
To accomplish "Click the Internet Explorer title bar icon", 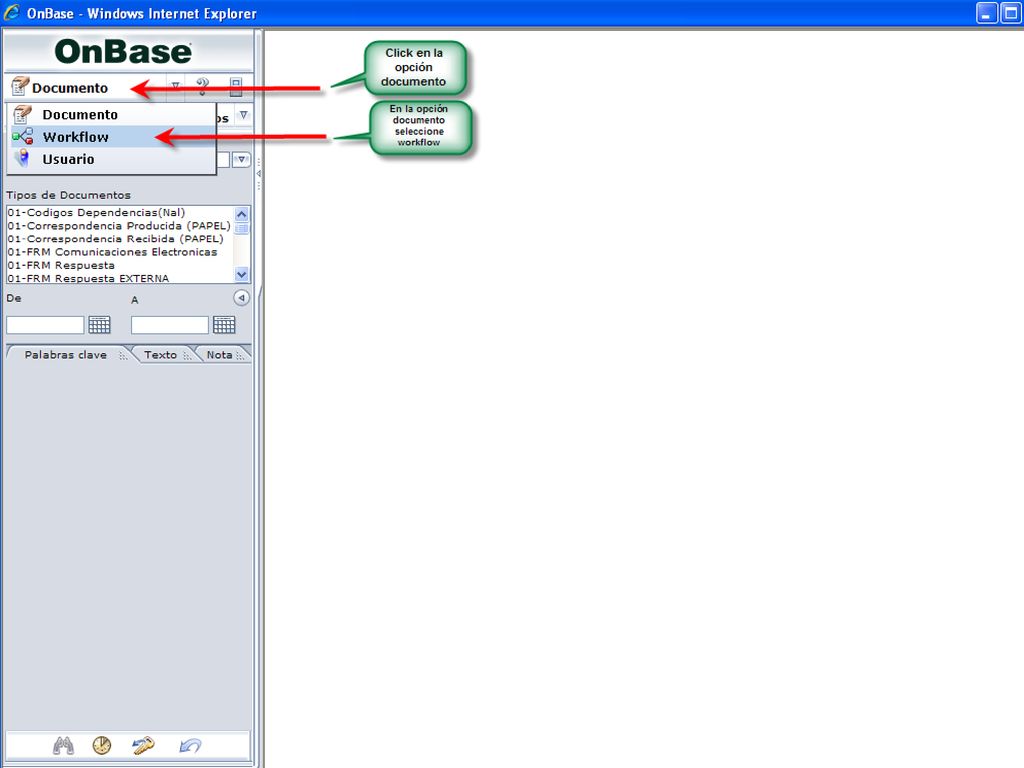I will pyautogui.click(x=12, y=12).
